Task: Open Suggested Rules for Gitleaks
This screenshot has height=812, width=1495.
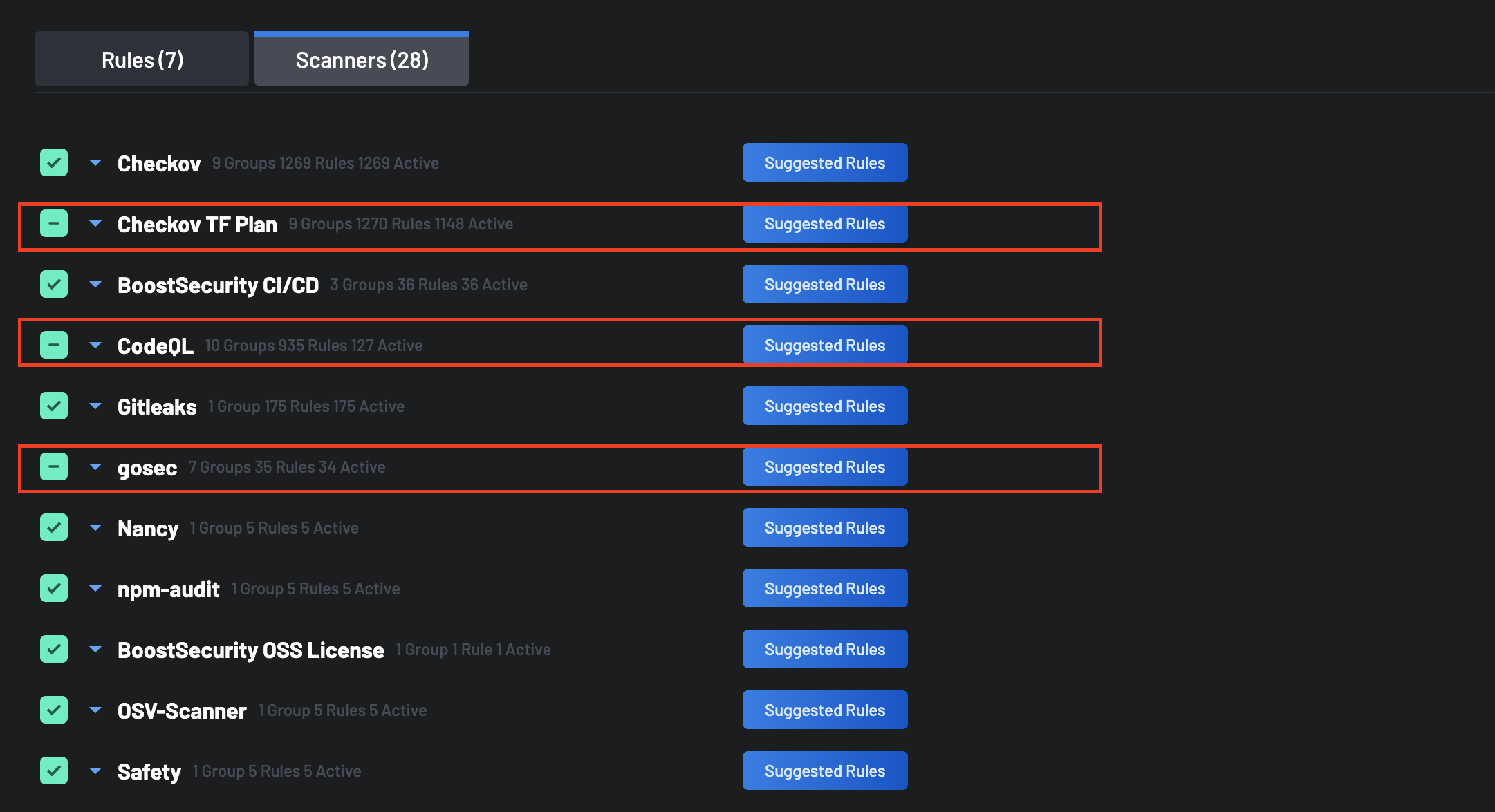Action: [825, 406]
